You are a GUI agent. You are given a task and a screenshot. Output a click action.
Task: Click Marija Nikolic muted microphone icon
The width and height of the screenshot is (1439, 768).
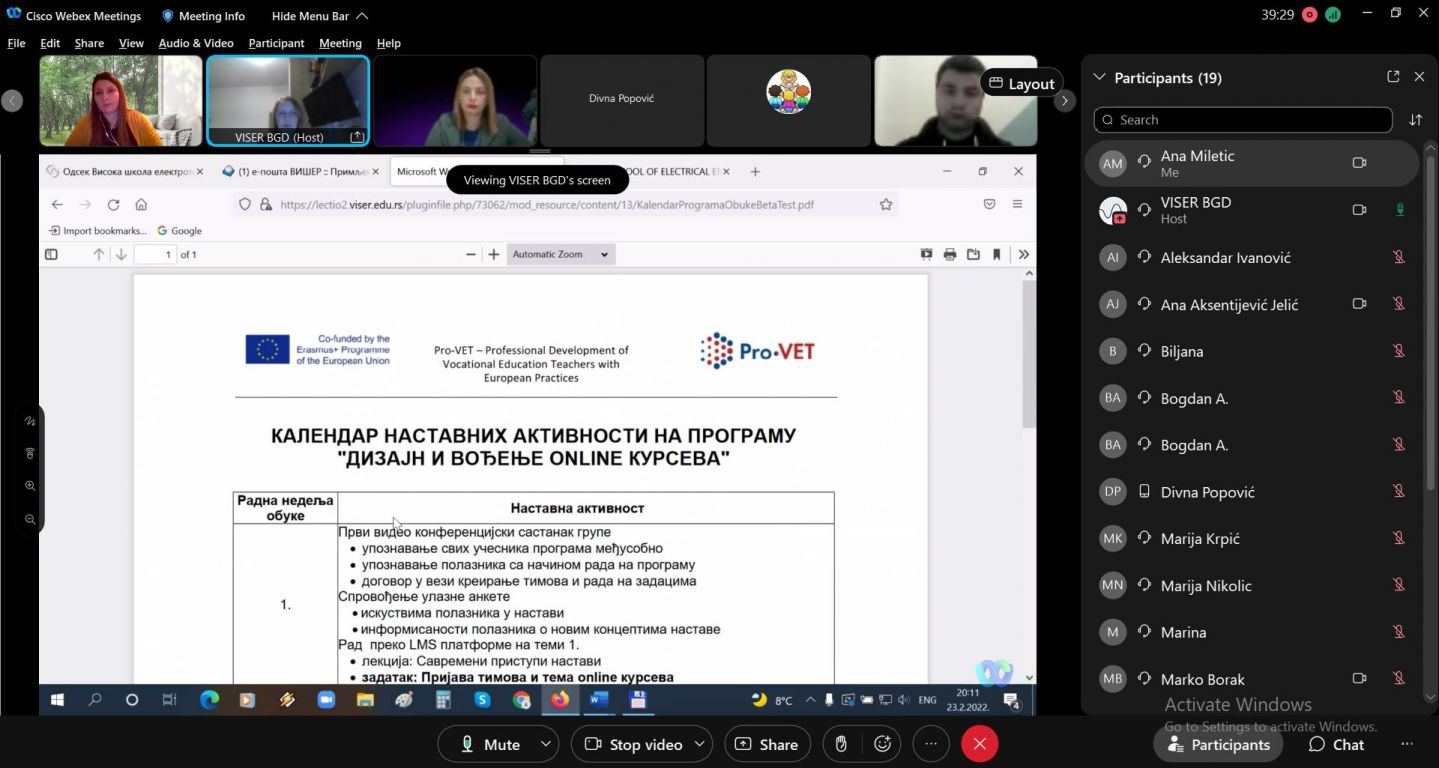click(1399, 585)
